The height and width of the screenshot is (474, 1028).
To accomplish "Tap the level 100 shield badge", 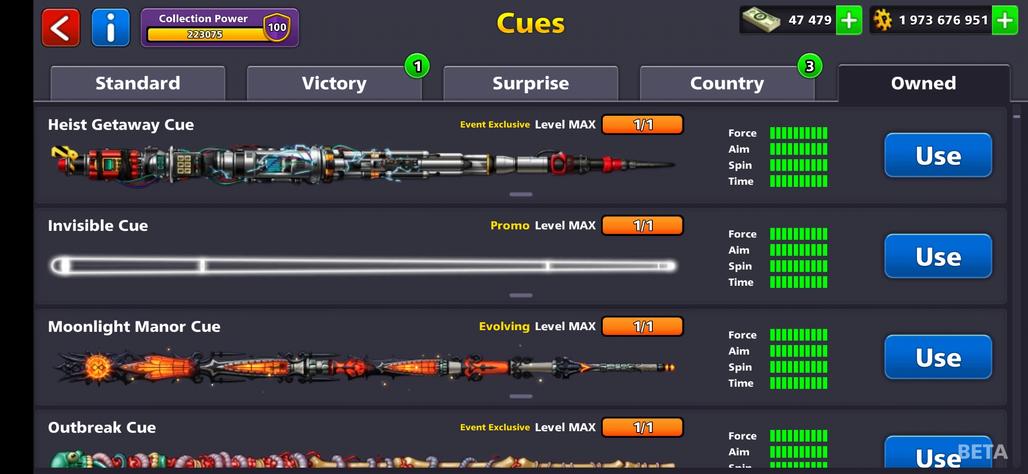I will (277, 28).
